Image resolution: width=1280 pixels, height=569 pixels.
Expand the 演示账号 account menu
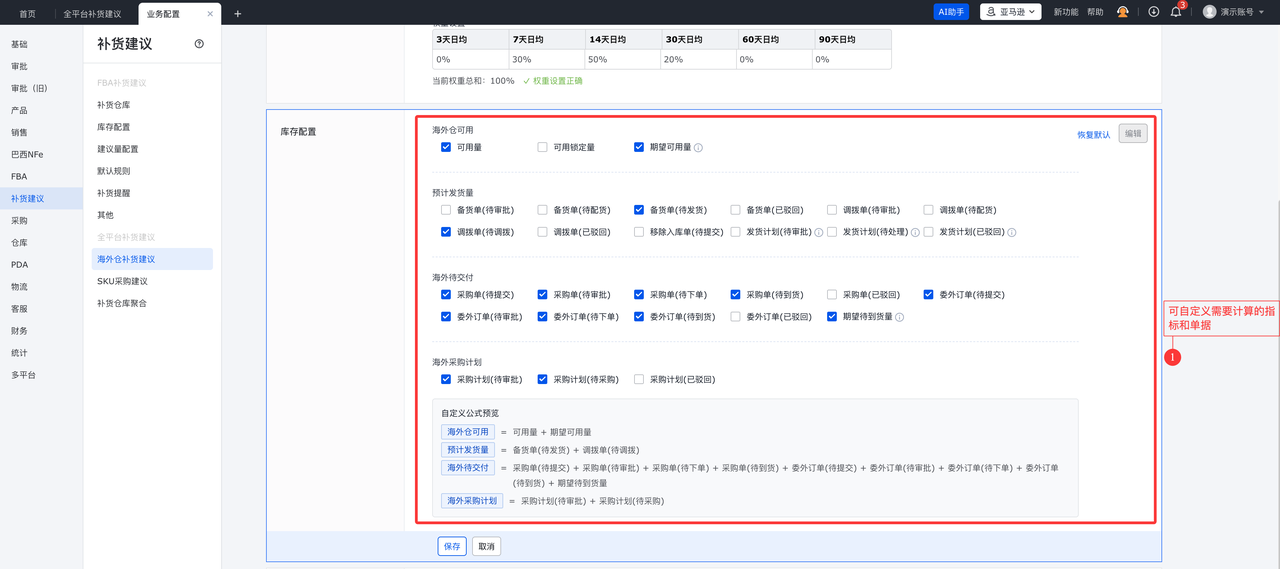[x=1234, y=12]
